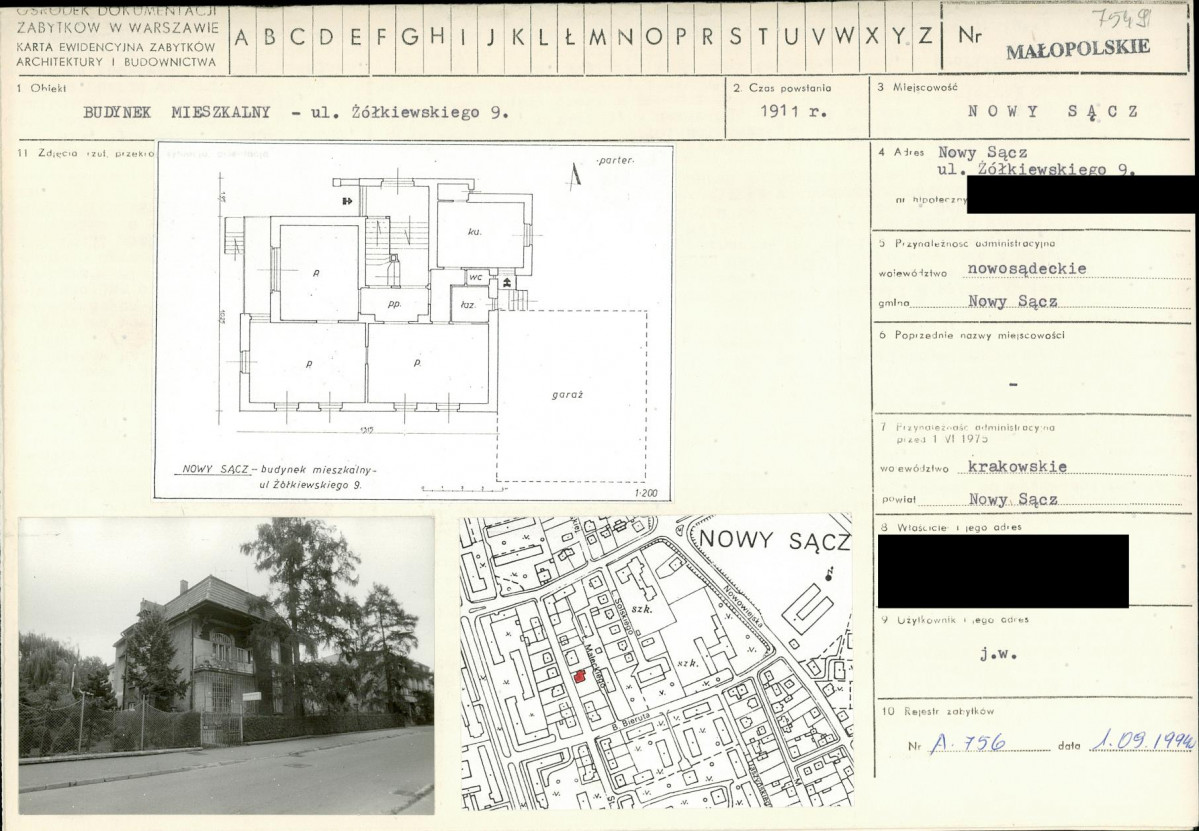Click the value 'nowosądeckie'
1199x831 pixels.
[x=1026, y=268]
